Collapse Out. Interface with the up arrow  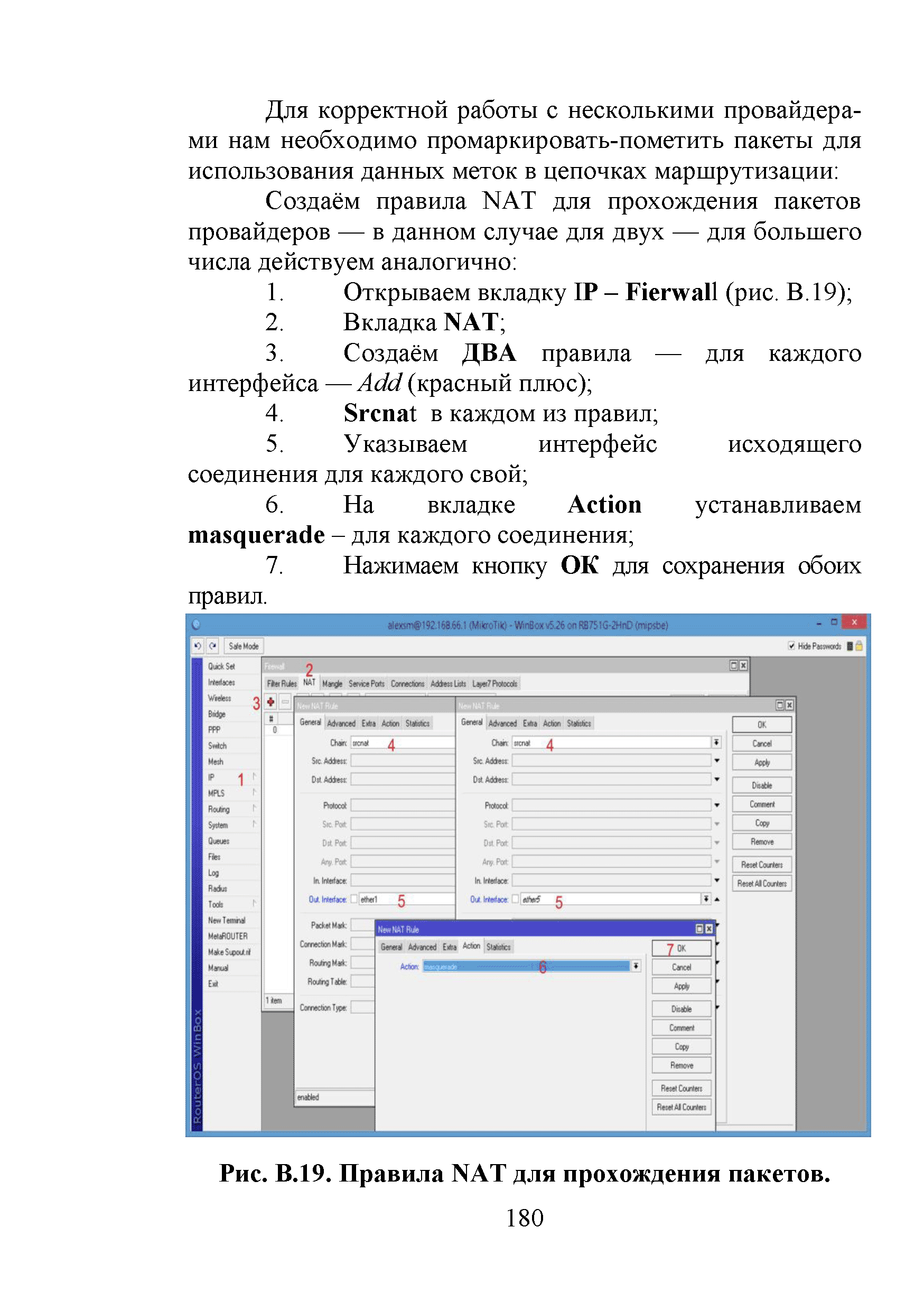(x=717, y=899)
